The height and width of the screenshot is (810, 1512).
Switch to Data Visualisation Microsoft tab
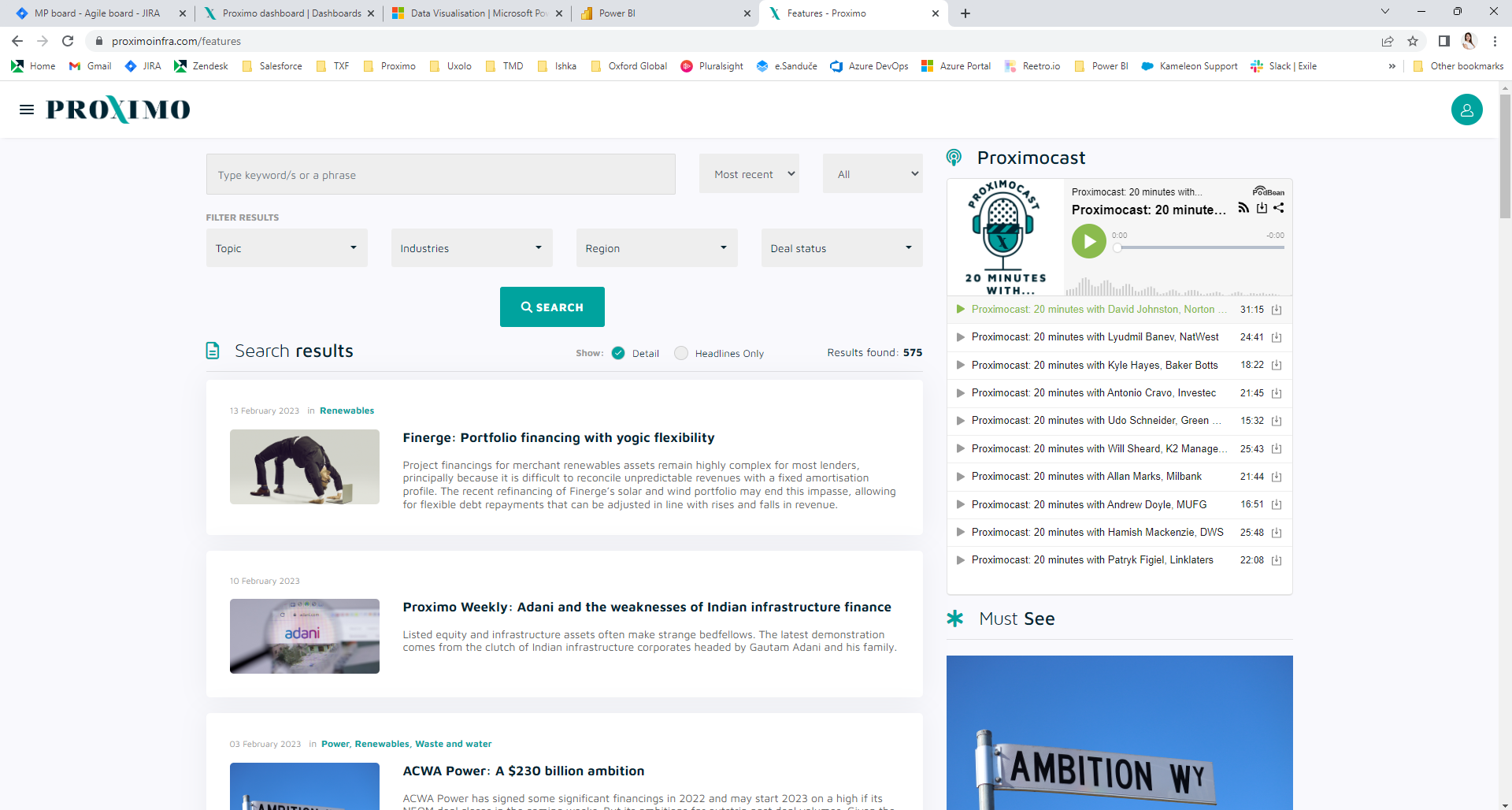click(476, 13)
